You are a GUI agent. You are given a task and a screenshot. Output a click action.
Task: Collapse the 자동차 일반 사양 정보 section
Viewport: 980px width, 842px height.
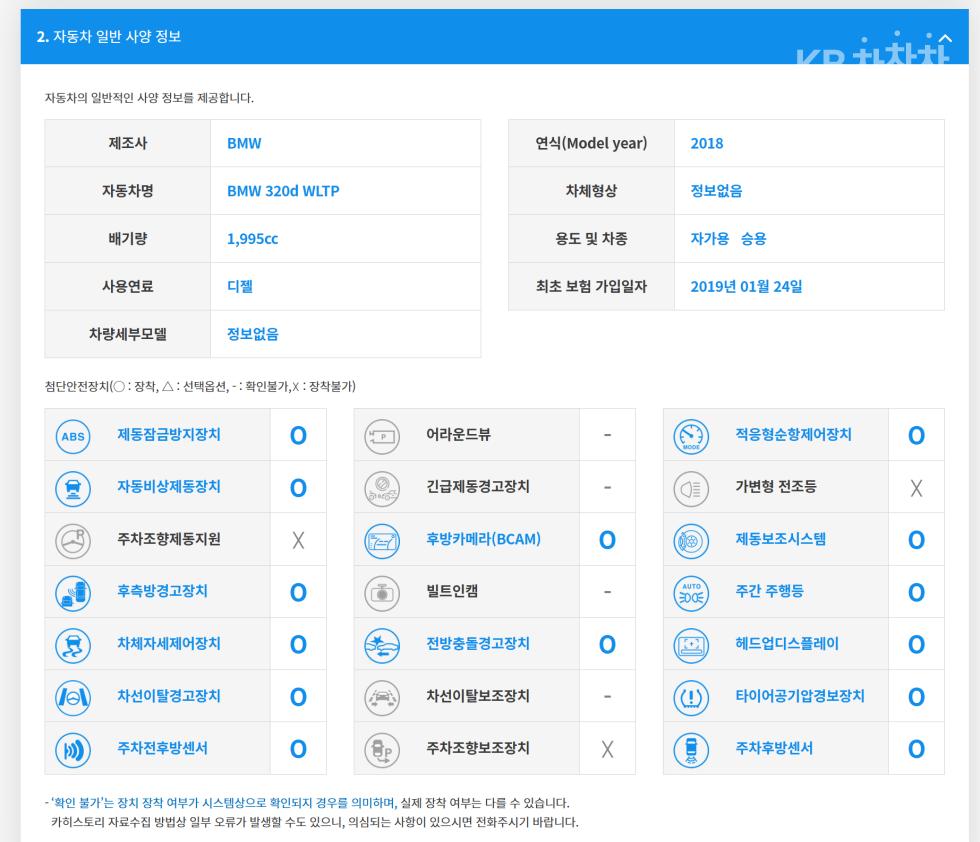946,38
